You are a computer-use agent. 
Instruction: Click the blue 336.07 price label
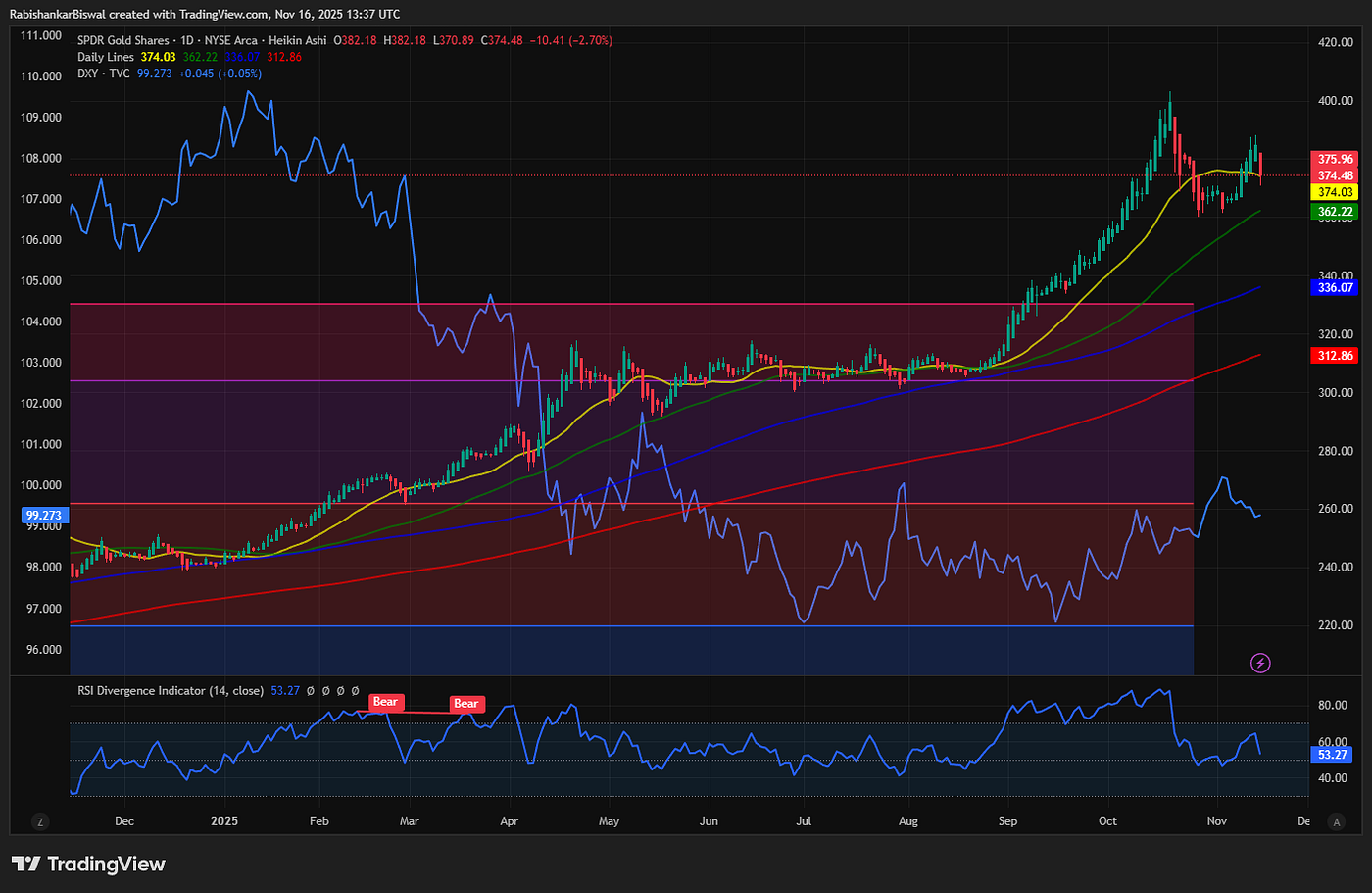point(1335,287)
